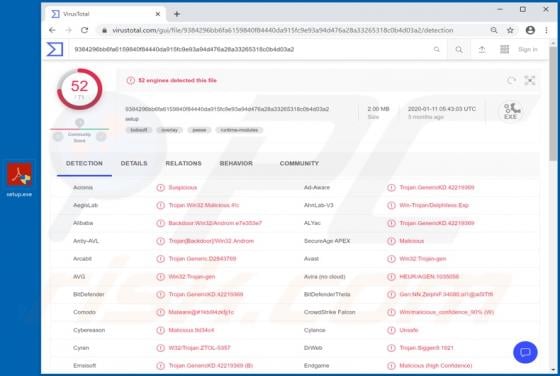Click the community score vote-down icon
The height and width of the screenshot is (376, 560).
click(x=58, y=137)
